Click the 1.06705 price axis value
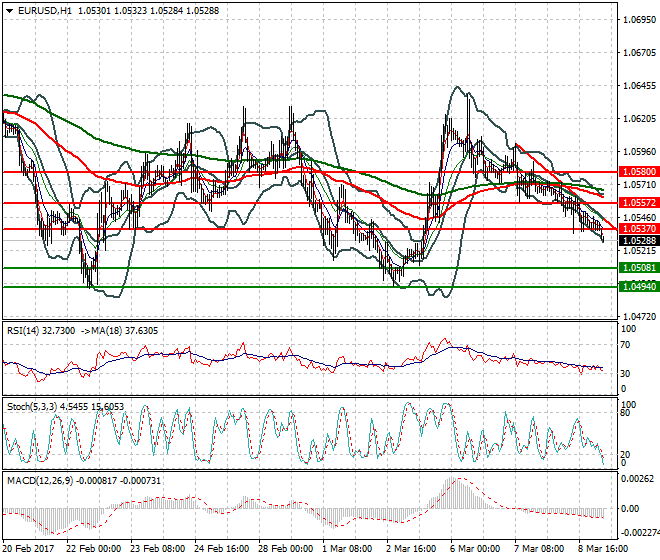The width and height of the screenshot is (660, 560). pyautogui.click(x=639, y=53)
